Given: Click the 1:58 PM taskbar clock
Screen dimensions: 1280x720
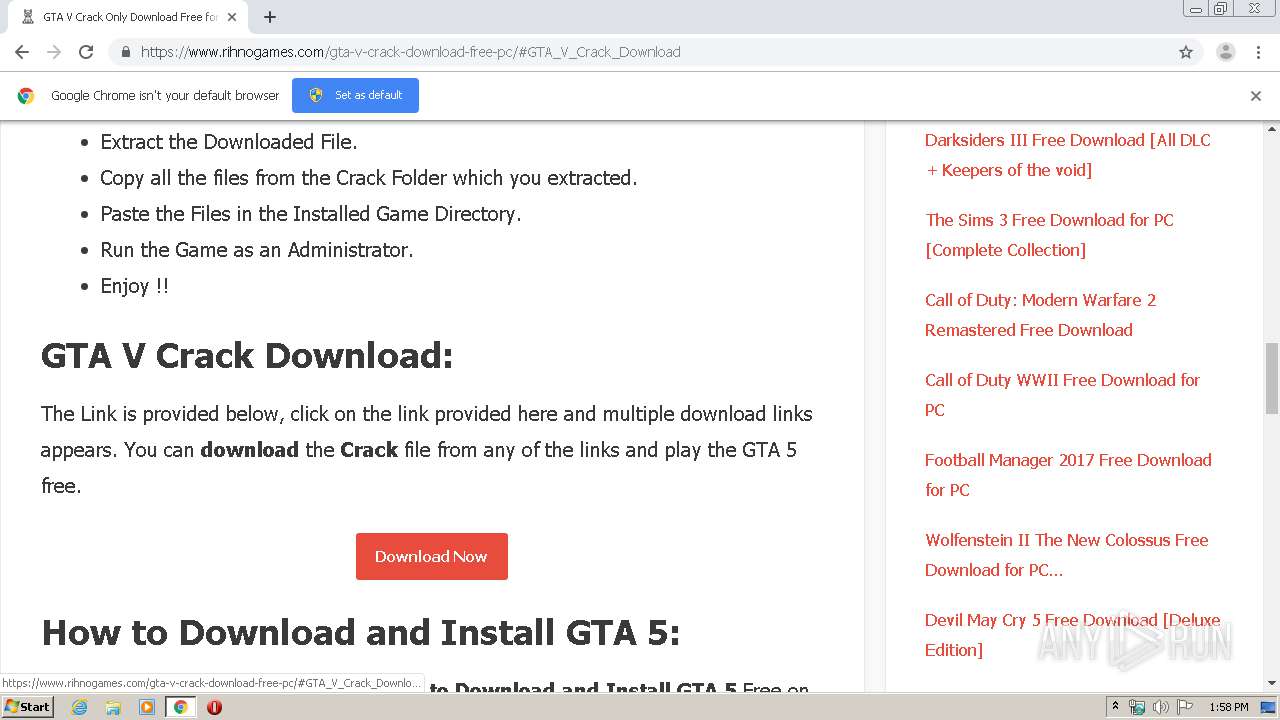Looking at the screenshot, I should pos(1229,707).
